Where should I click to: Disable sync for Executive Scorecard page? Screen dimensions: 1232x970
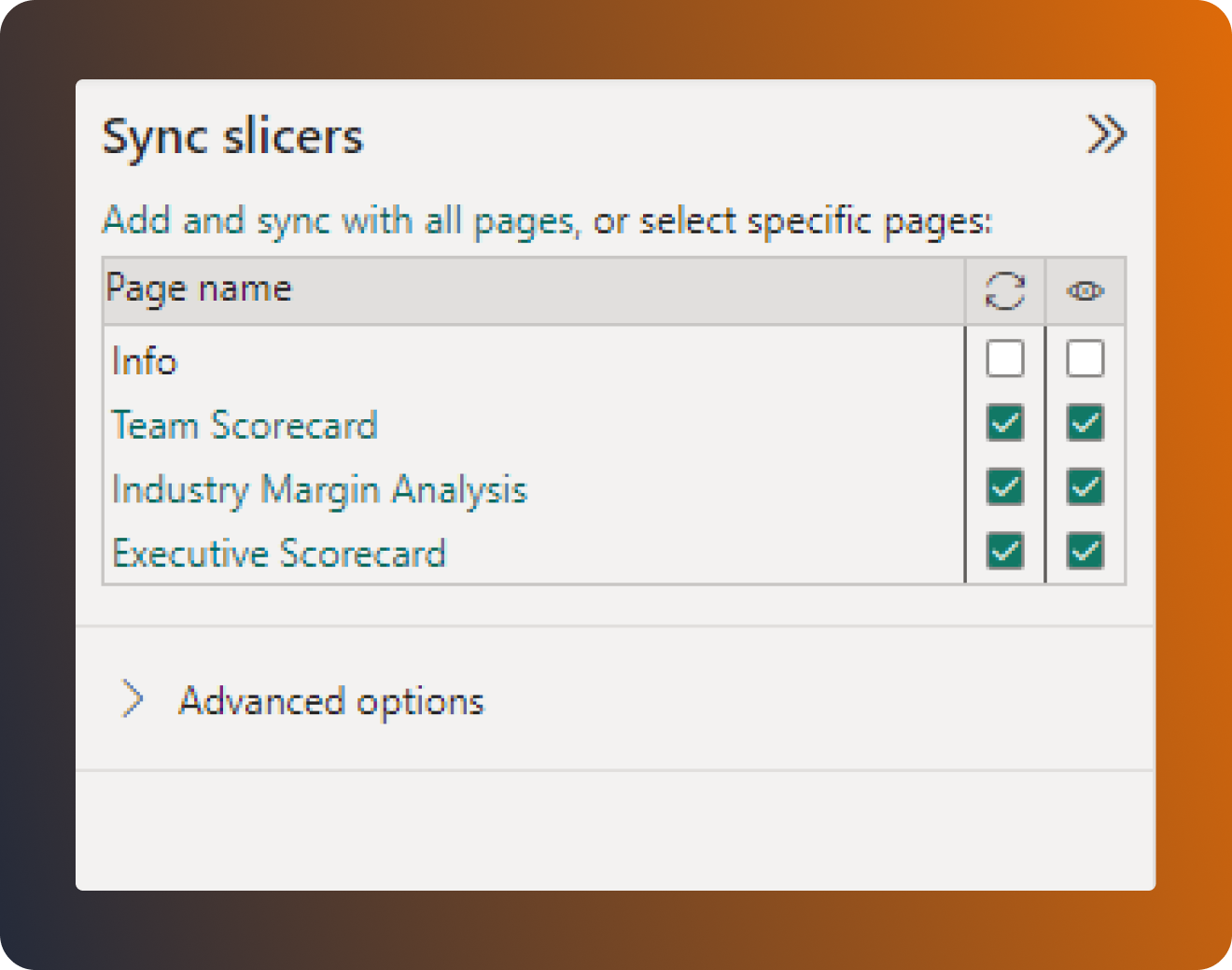(x=1004, y=553)
